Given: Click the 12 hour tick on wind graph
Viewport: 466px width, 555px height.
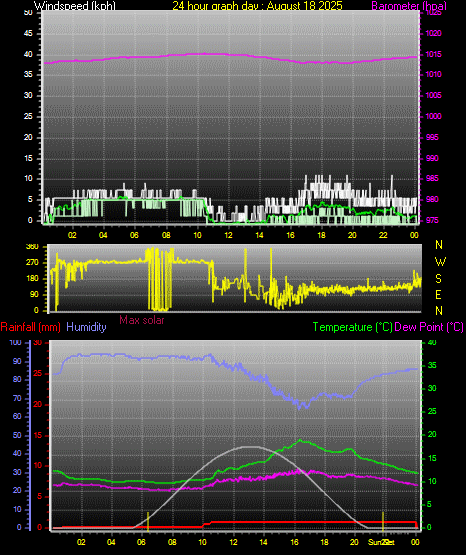Looking at the screenshot, I should click(228, 235).
